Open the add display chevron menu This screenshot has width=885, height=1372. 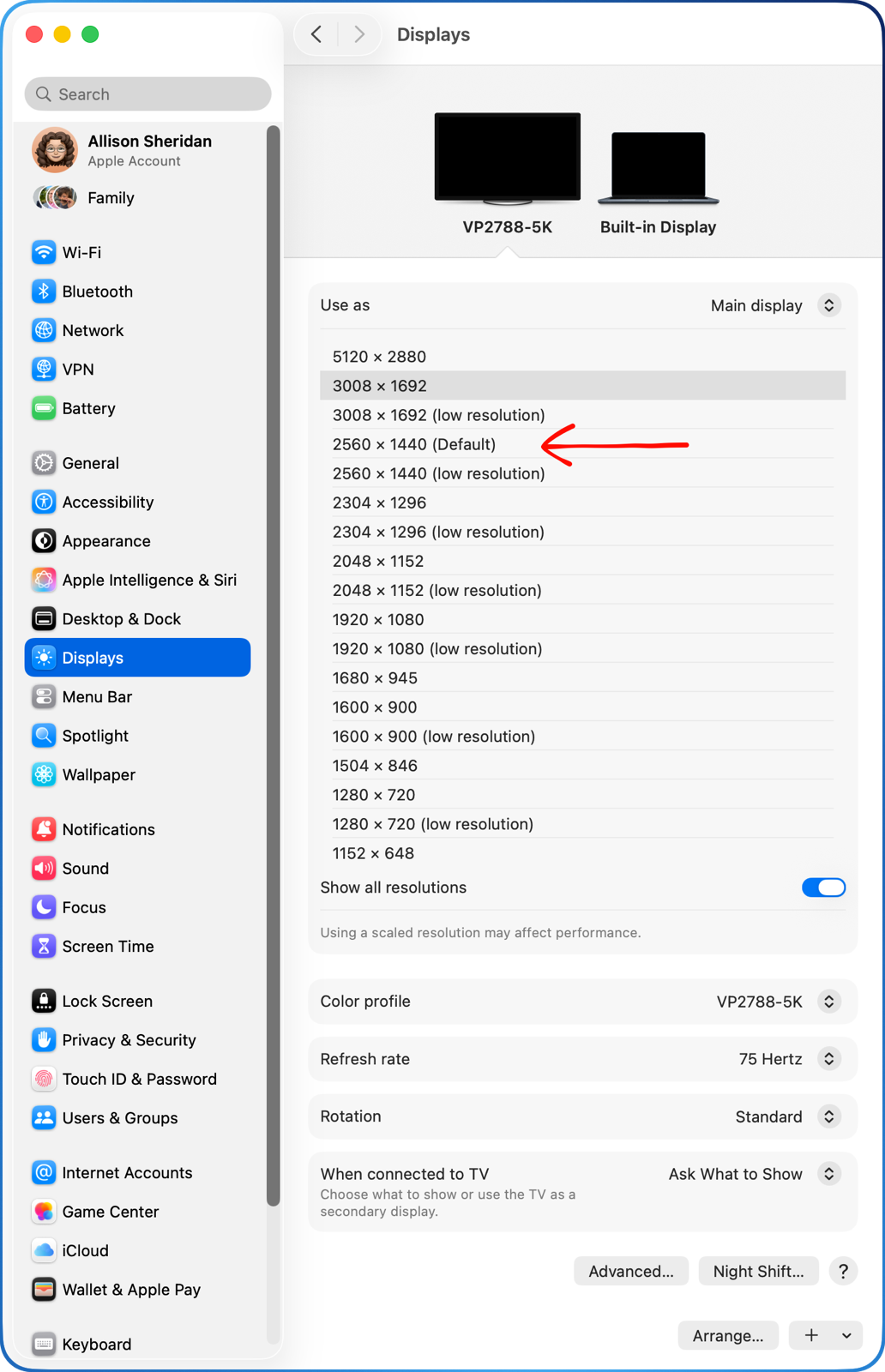pos(846,1335)
